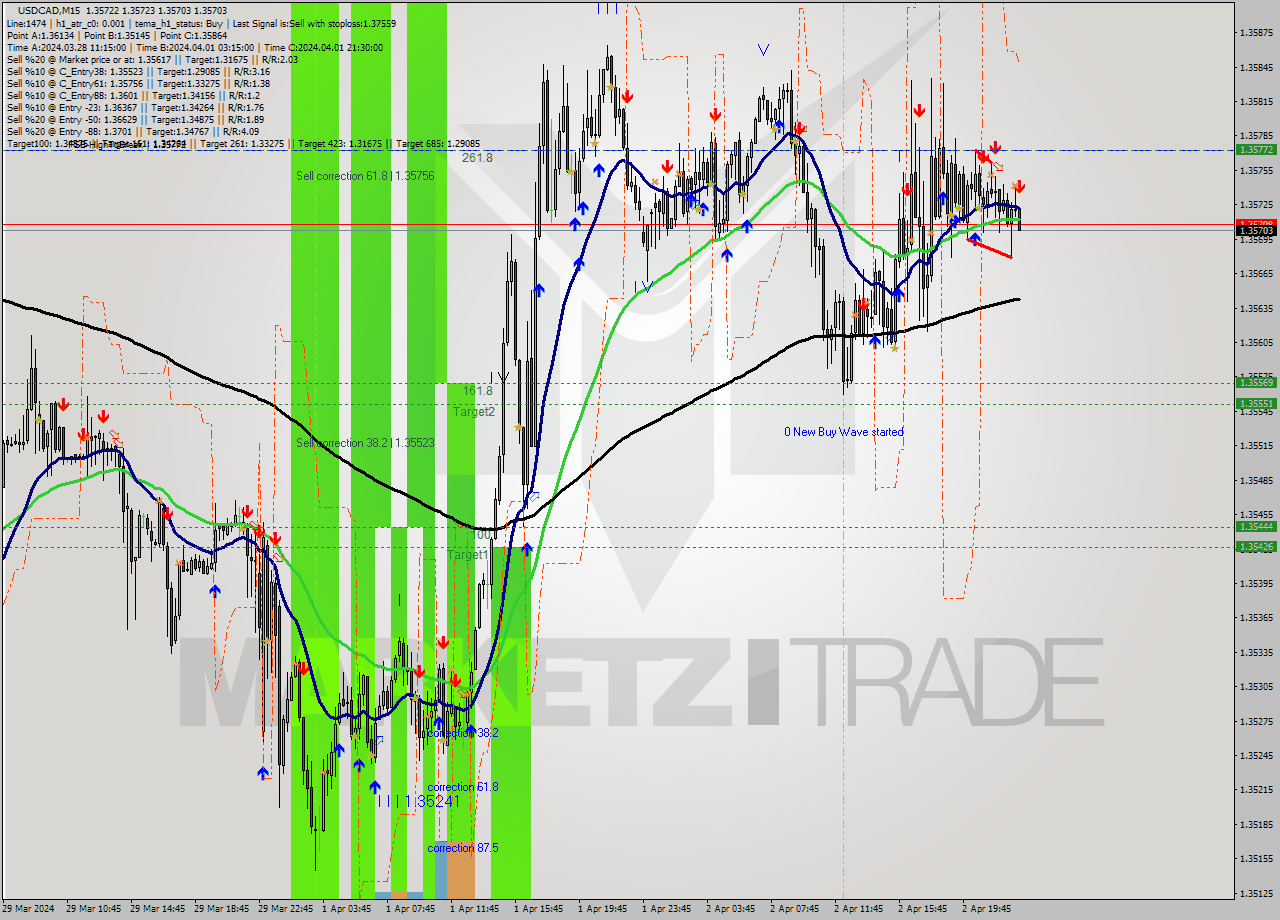
Task: Click the '0 New Buy Wave started' label
Action: [844, 432]
